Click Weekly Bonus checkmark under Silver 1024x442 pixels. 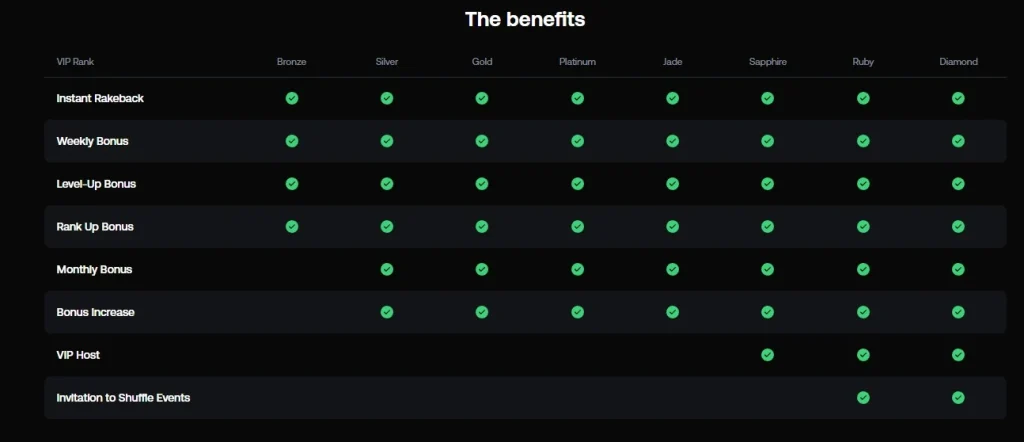[387, 141]
